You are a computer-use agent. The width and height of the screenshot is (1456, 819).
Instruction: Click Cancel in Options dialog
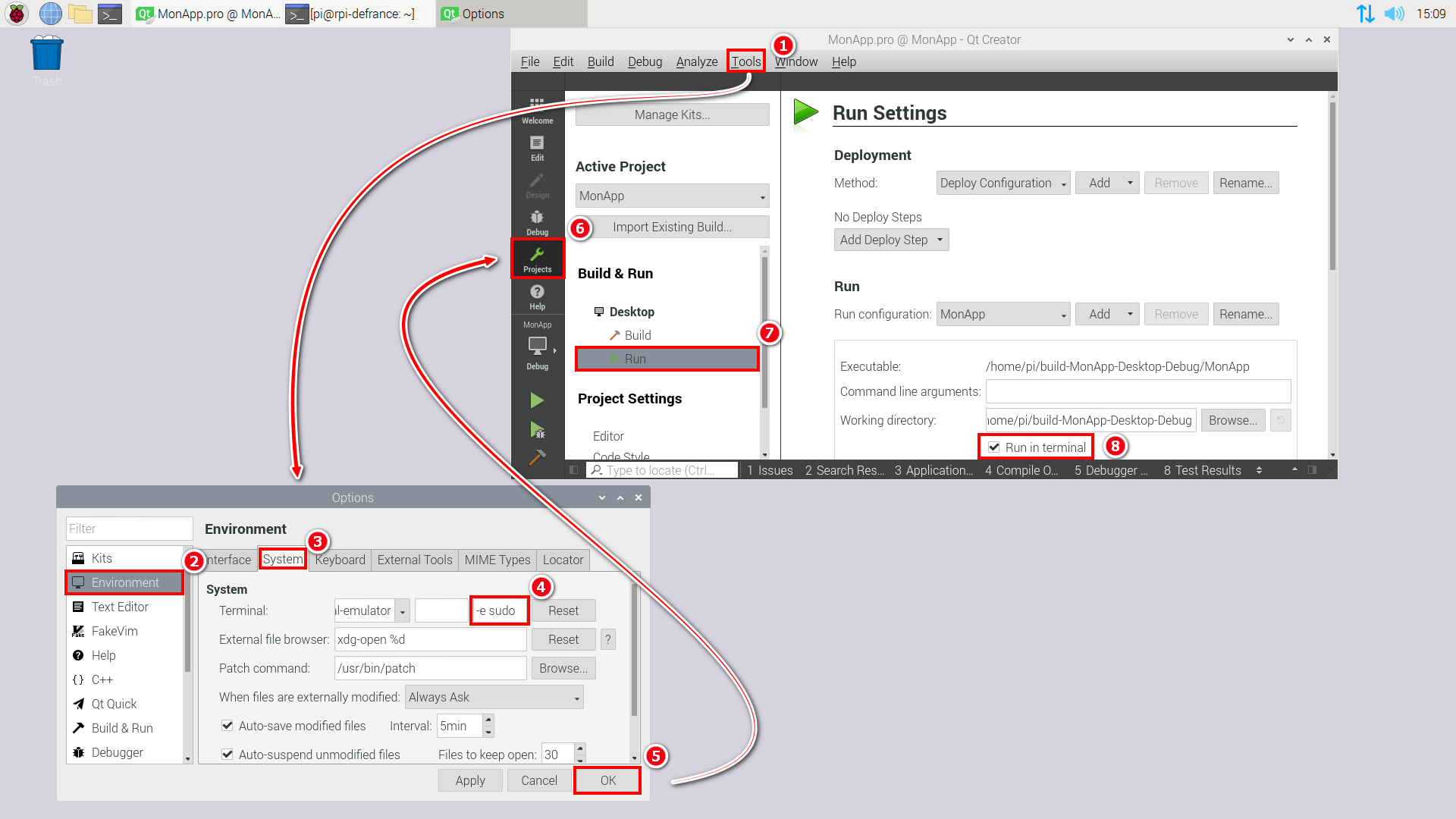pos(538,780)
